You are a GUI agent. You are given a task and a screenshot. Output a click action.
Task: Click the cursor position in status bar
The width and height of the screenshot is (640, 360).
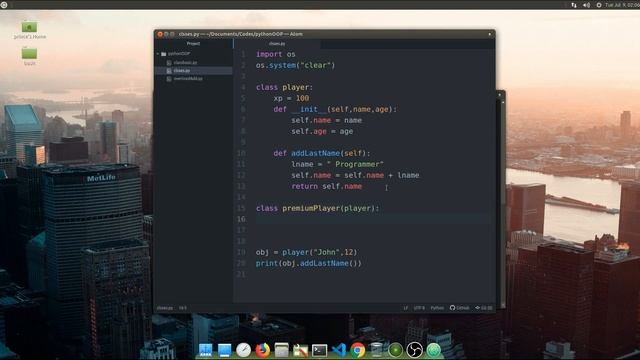point(182,308)
